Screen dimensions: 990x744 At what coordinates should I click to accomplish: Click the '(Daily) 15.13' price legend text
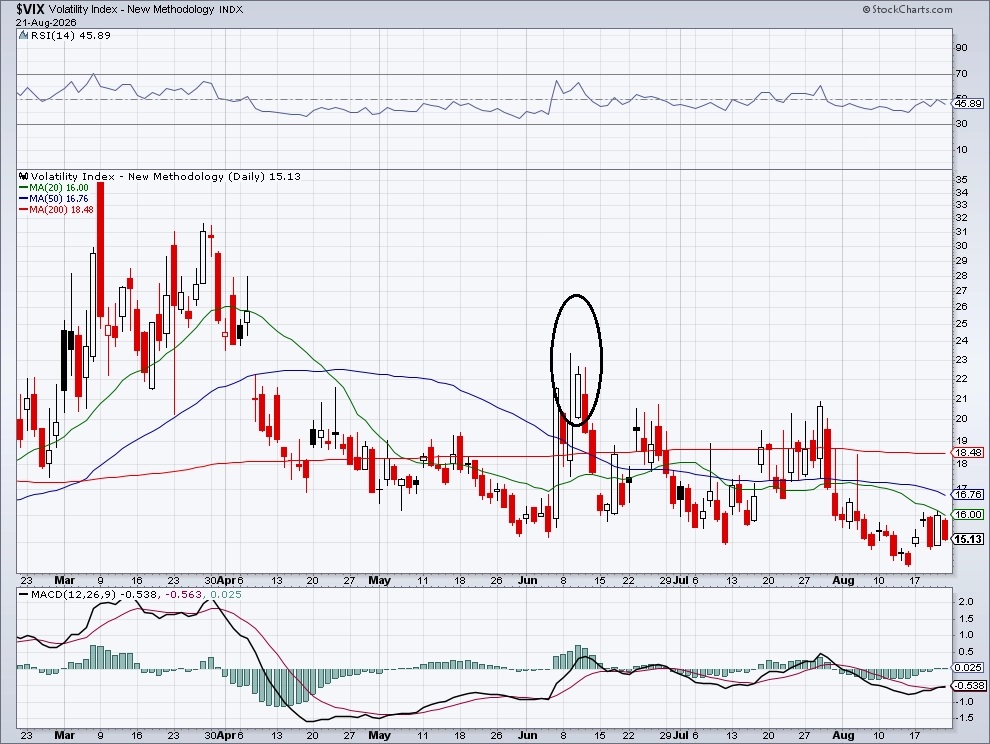264,177
